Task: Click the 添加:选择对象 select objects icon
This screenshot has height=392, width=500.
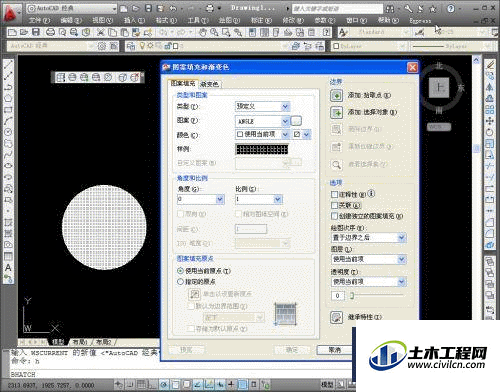Action: click(336, 113)
